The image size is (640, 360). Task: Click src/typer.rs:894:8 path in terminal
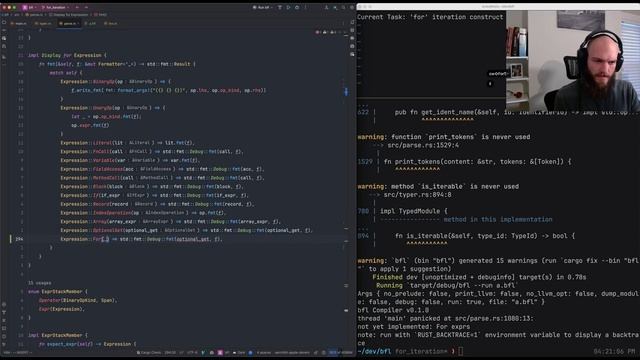pyautogui.click(x=418, y=195)
